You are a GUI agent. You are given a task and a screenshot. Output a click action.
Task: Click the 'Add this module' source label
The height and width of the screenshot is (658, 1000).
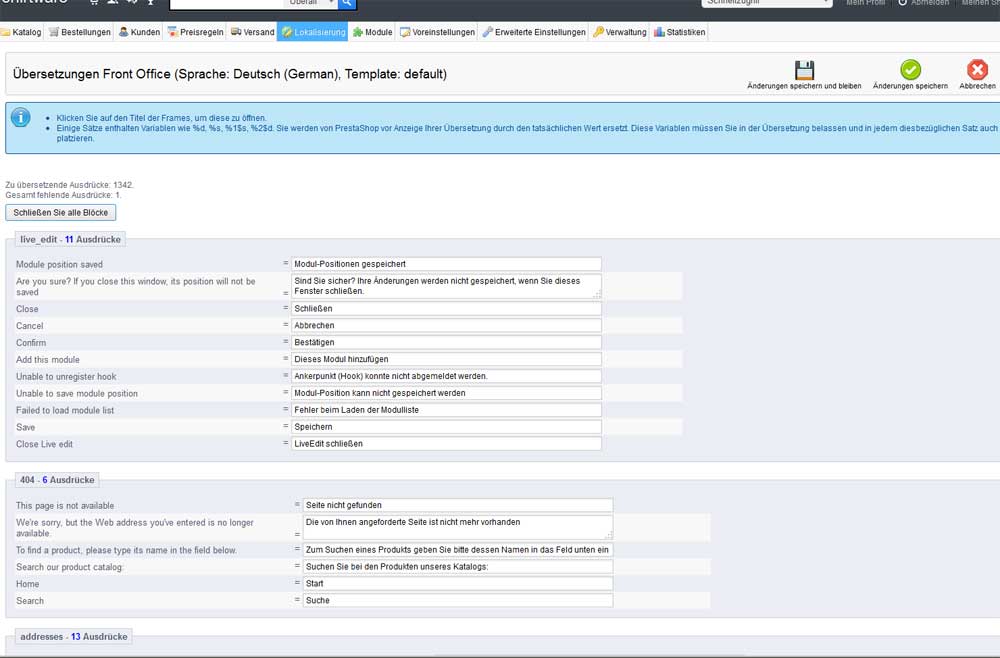click(48, 360)
